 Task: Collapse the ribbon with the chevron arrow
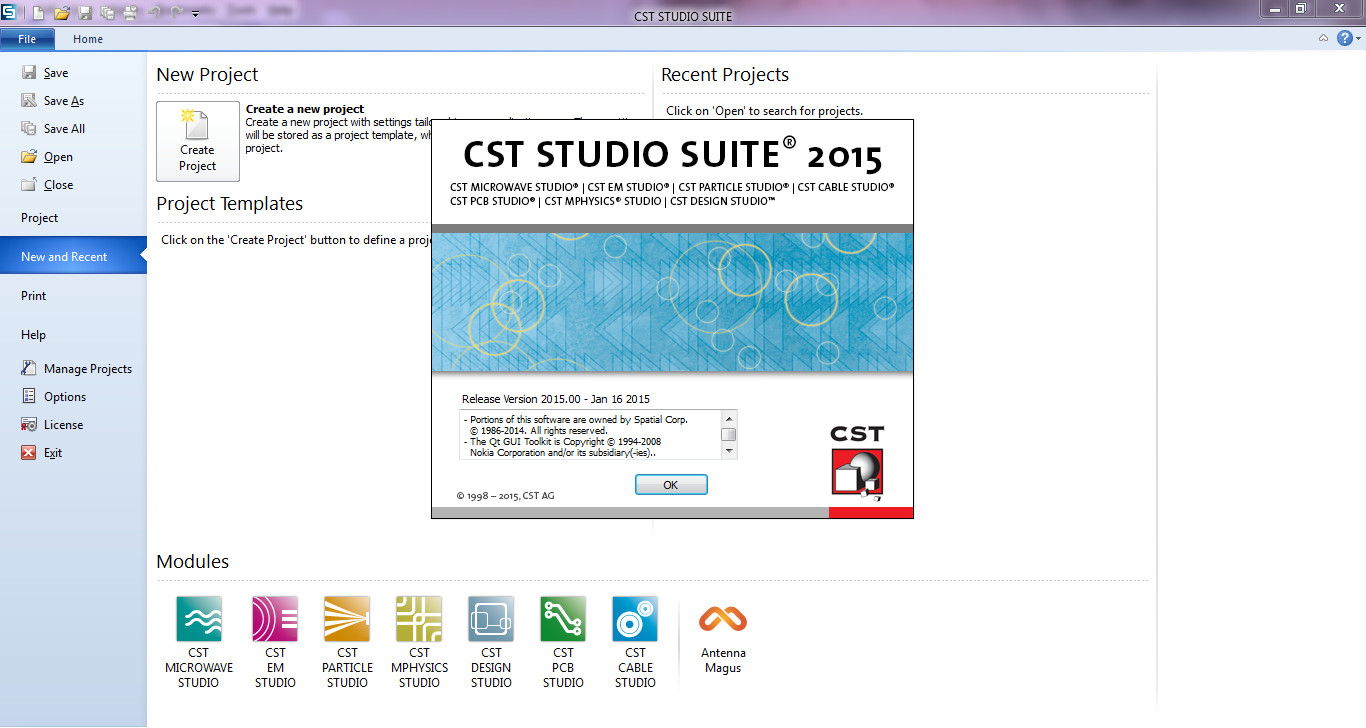tap(1323, 38)
